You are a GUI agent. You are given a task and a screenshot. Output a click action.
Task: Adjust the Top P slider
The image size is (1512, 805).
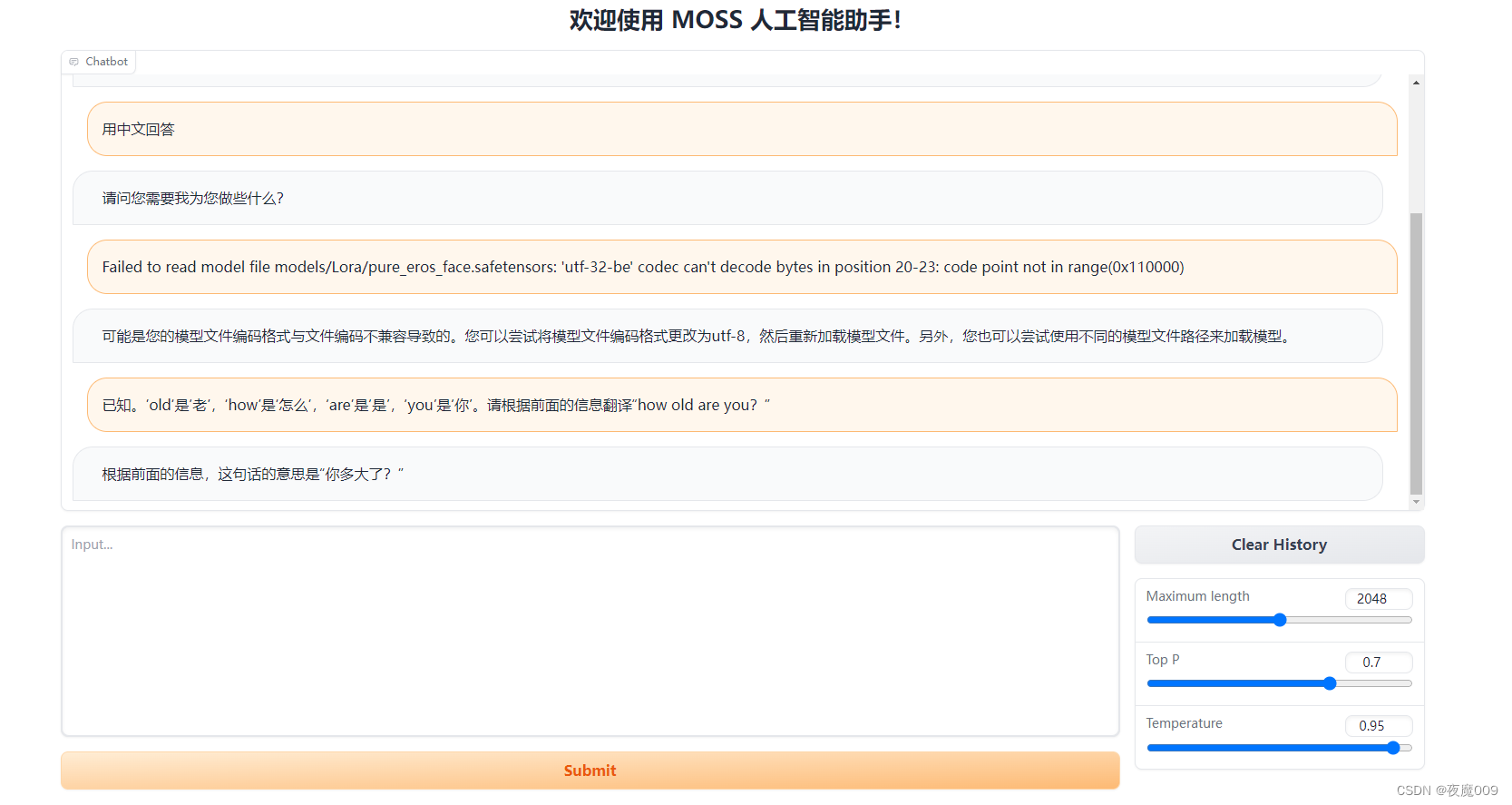click(1279, 683)
